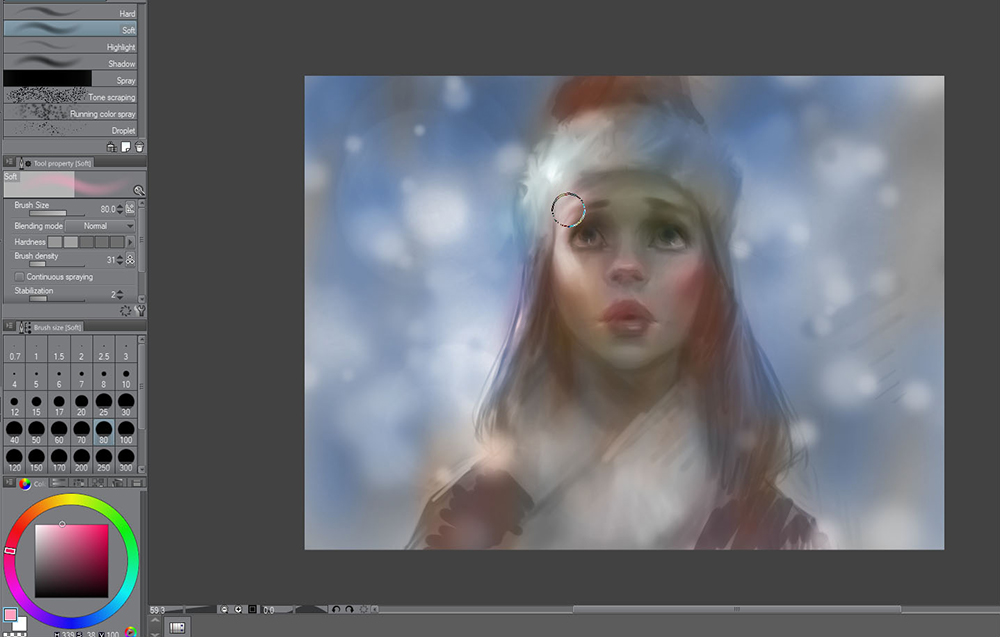Enable the Continuous spraying checkbox
1000x637 pixels.
(x=20, y=276)
